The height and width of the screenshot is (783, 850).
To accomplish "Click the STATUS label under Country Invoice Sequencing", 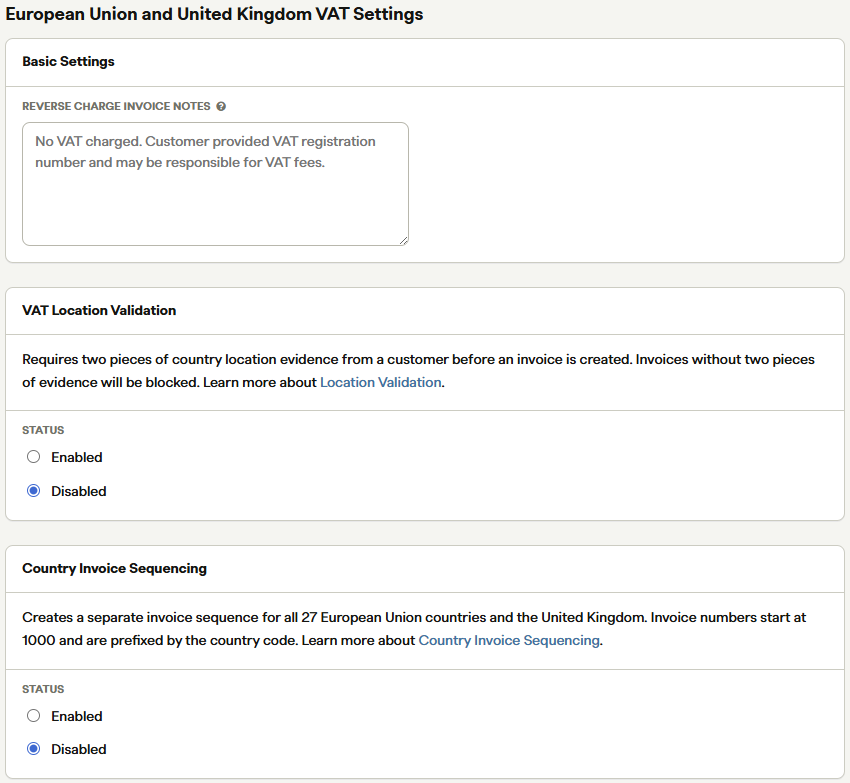I will pos(43,689).
